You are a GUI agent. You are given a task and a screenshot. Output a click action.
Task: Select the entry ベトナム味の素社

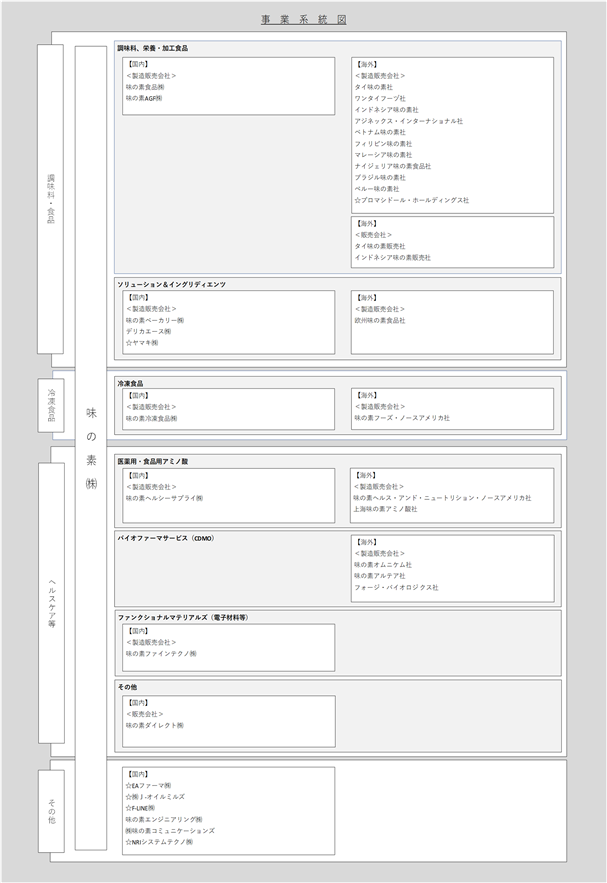pos(380,132)
